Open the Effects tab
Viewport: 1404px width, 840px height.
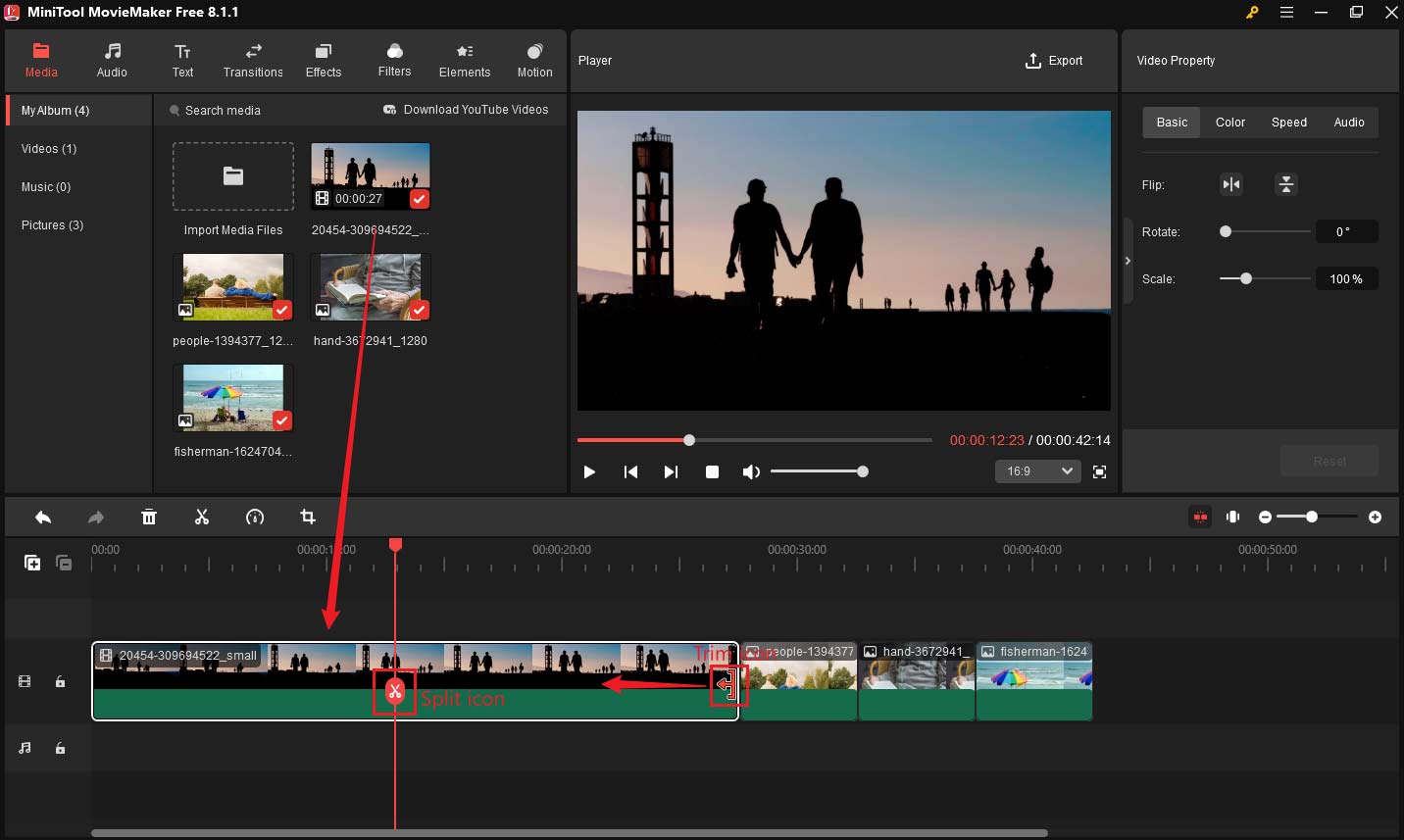pos(324,60)
